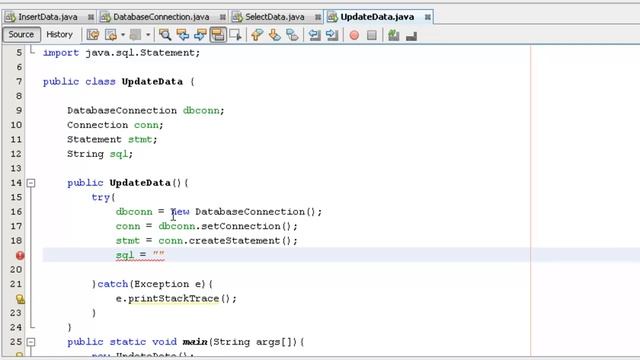Collapse the main method fold at line 25

click(31, 342)
